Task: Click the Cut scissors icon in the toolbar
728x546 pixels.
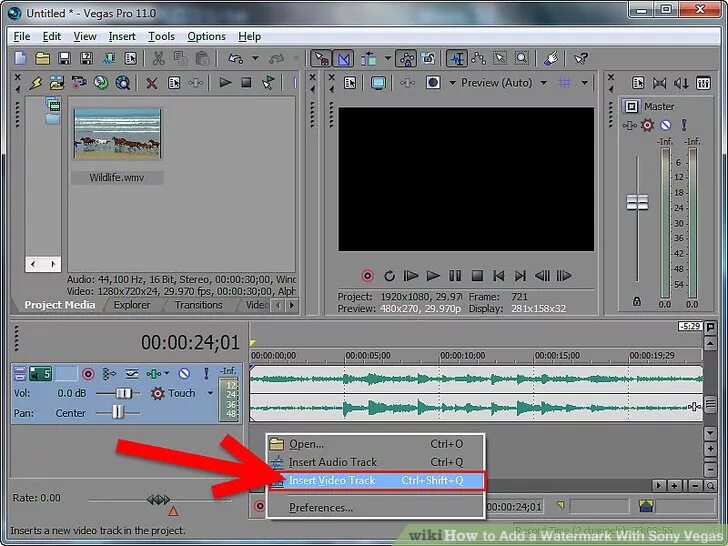Action: coord(158,58)
